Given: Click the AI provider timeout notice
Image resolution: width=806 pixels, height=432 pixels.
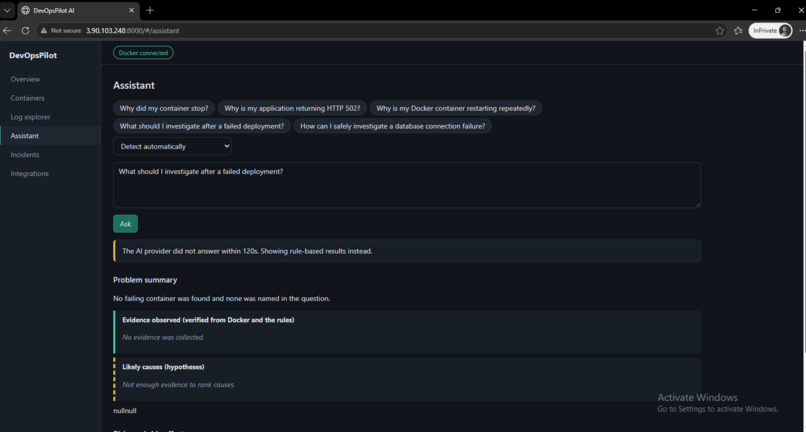Looking at the screenshot, I should 407,251.
